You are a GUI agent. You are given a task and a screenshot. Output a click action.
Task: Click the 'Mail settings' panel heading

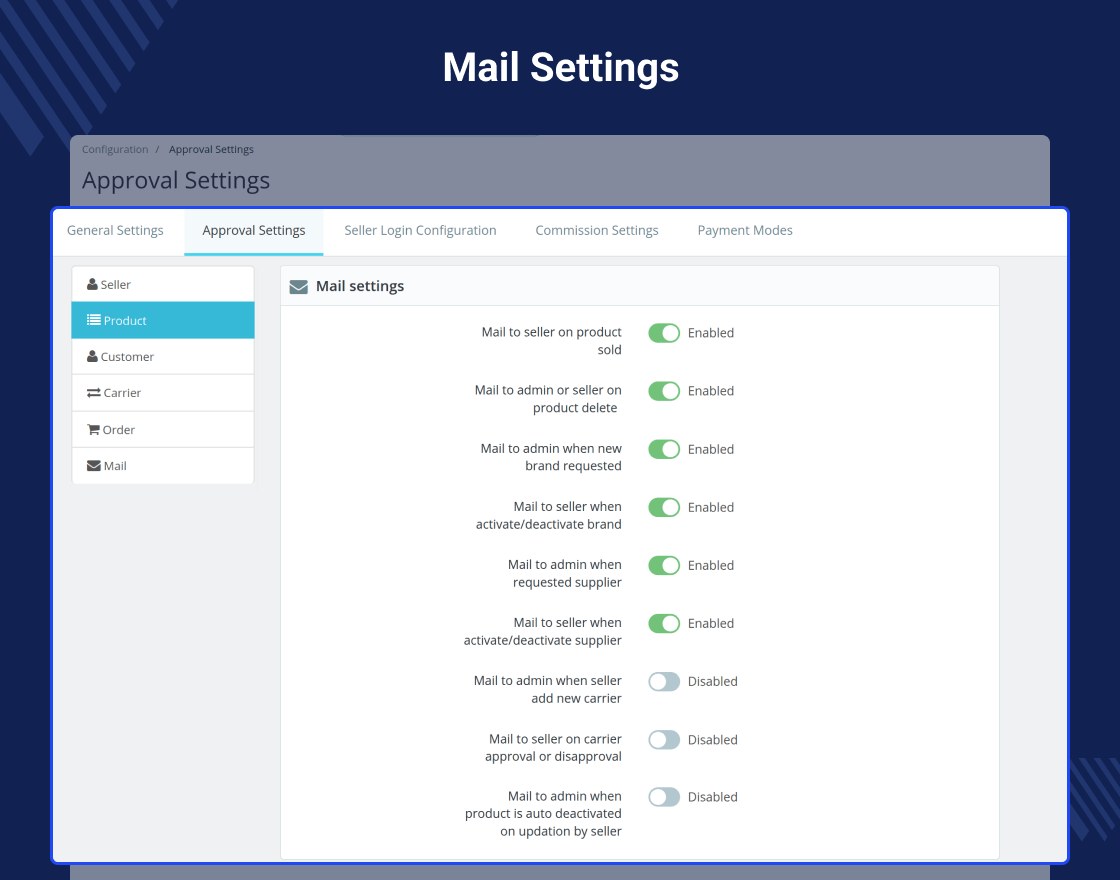tap(360, 286)
